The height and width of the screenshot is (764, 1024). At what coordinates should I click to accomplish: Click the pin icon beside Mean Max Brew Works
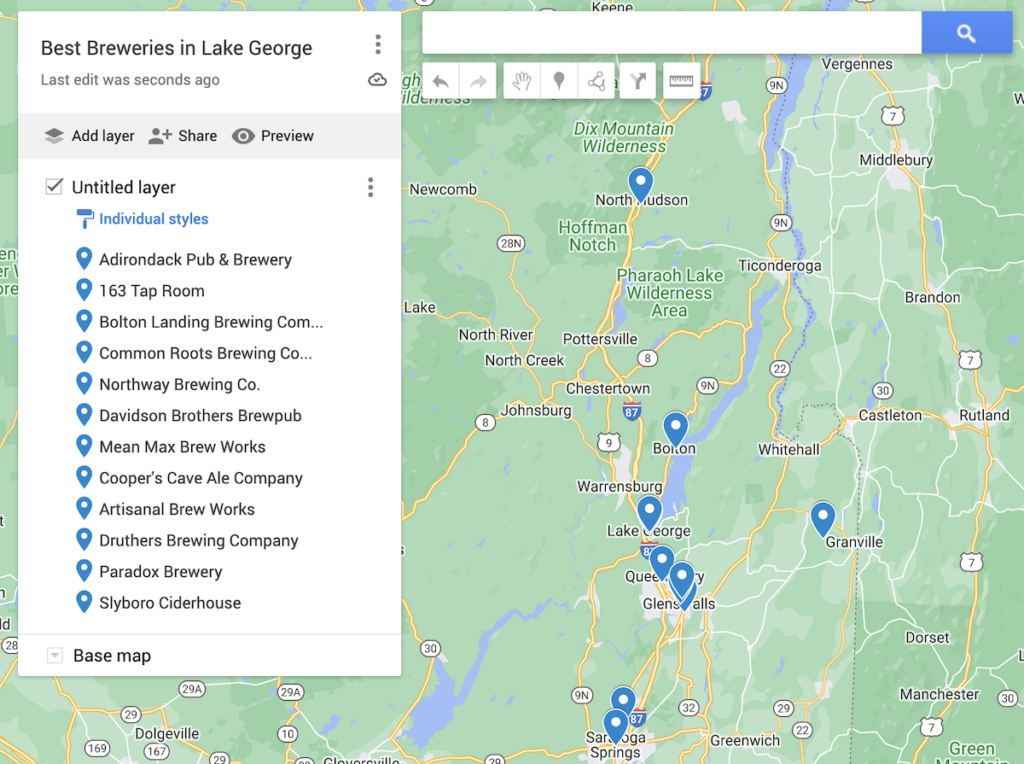tap(84, 446)
